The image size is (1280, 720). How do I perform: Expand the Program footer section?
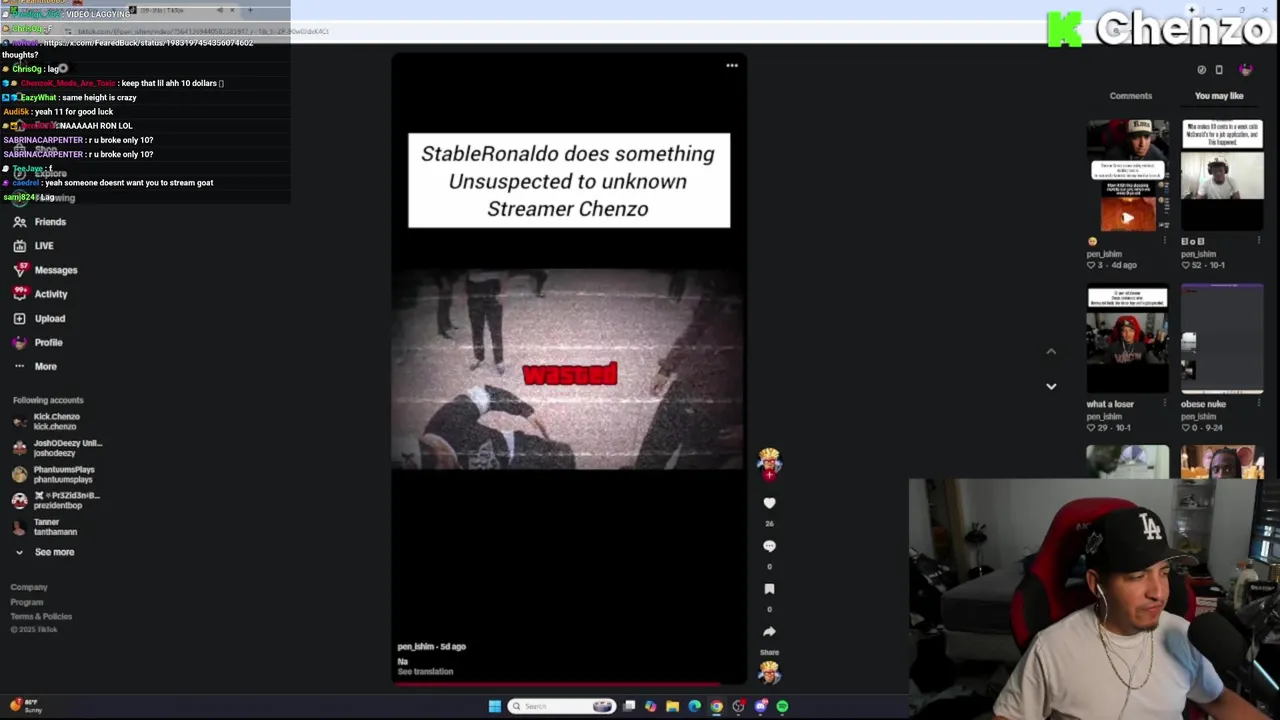click(27, 602)
